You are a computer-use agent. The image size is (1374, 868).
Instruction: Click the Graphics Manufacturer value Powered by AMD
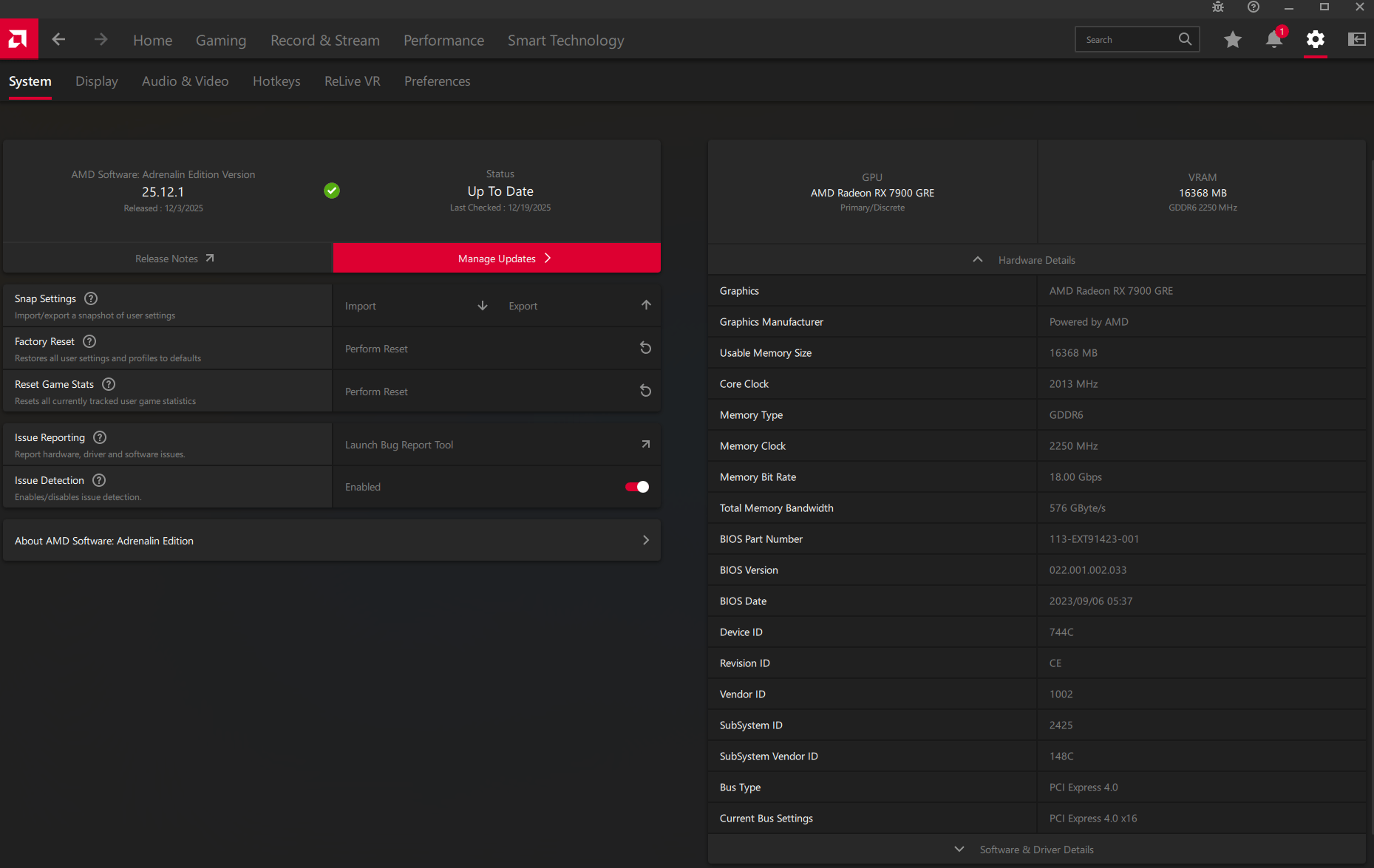coord(1089,322)
